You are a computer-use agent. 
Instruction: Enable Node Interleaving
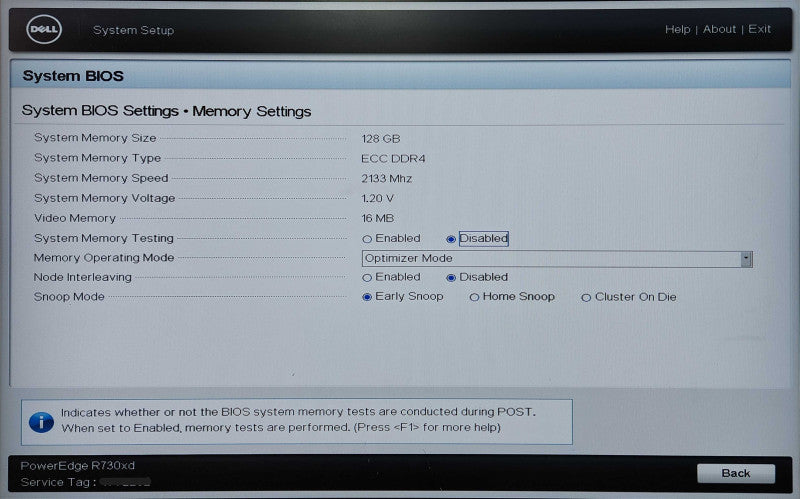click(367, 278)
